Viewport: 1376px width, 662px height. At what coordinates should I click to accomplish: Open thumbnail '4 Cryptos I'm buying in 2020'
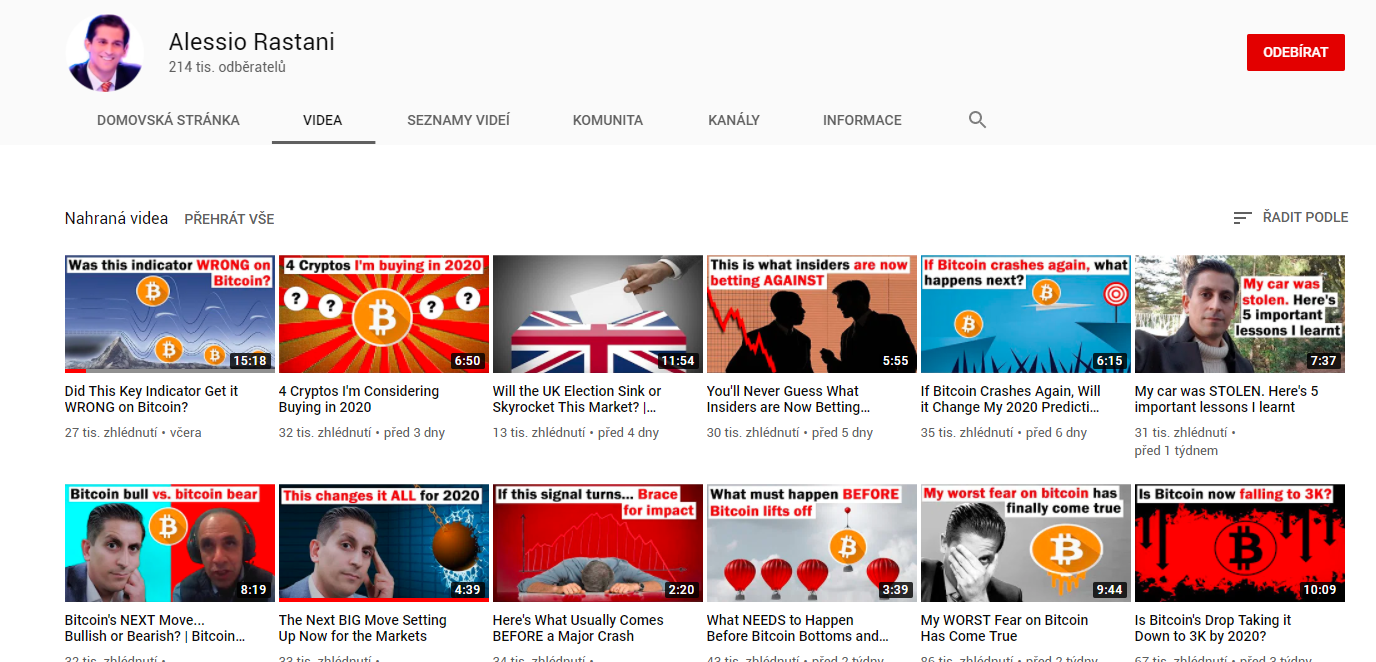pos(384,314)
